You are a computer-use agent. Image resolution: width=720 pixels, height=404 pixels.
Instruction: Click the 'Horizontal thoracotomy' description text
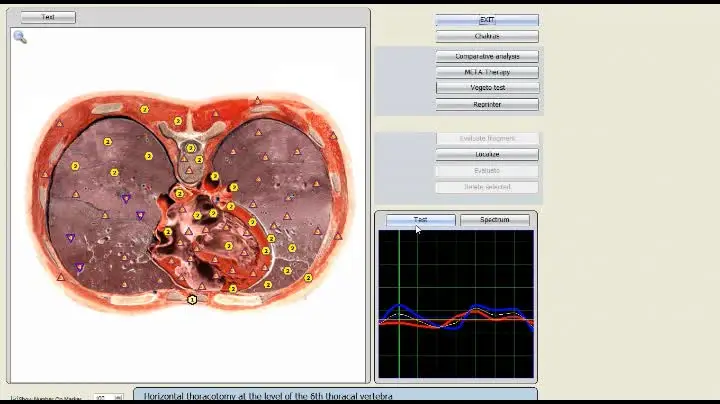[x=268, y=396]
